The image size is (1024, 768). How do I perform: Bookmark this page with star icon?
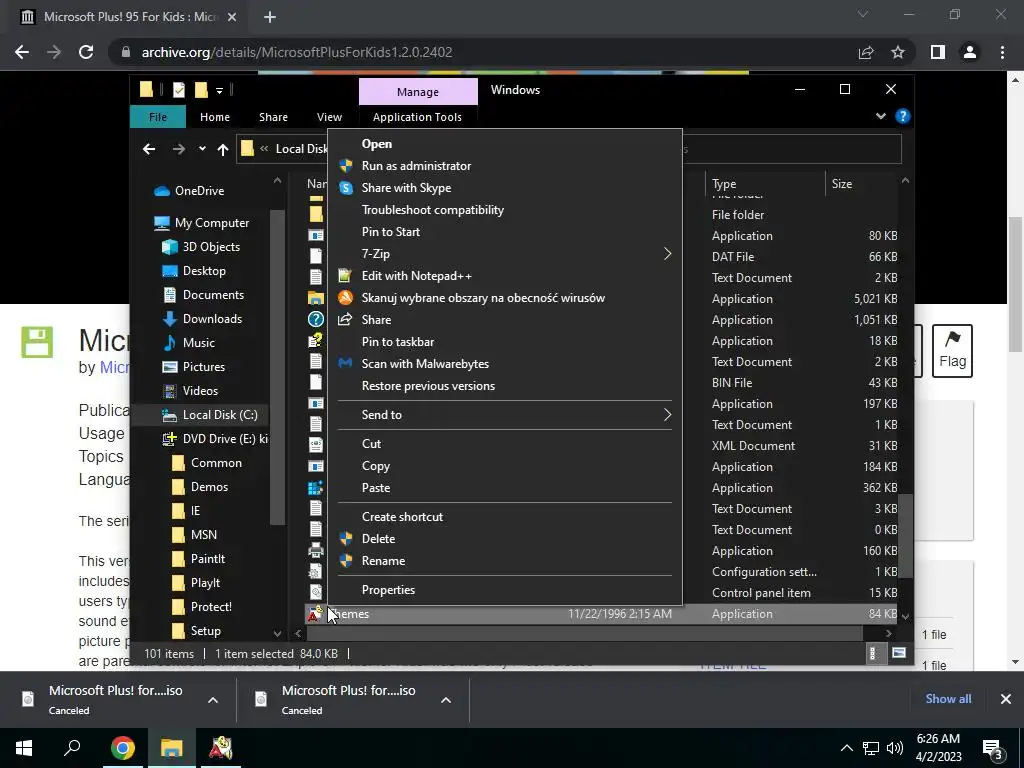[898, 52]
